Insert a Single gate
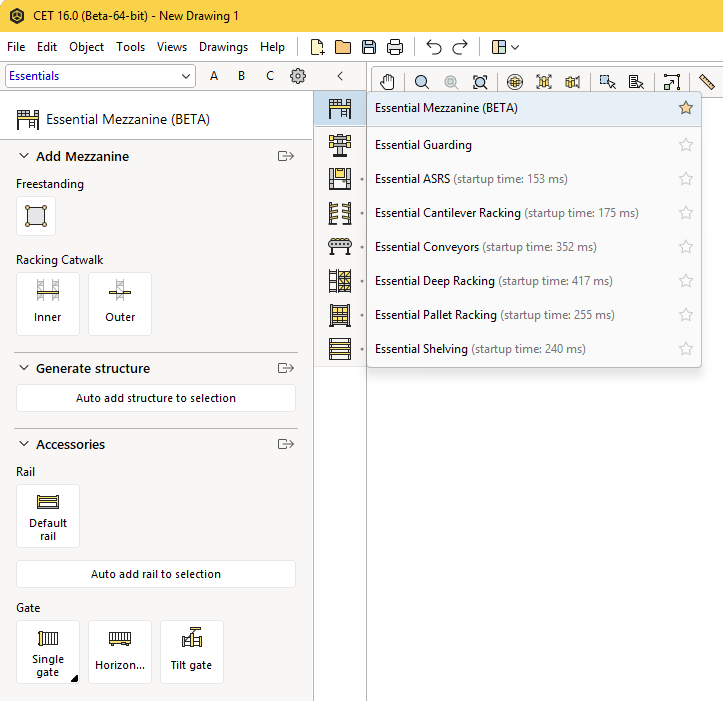Image resolution: width=723 pixels, height=701 pixels. 48,652
